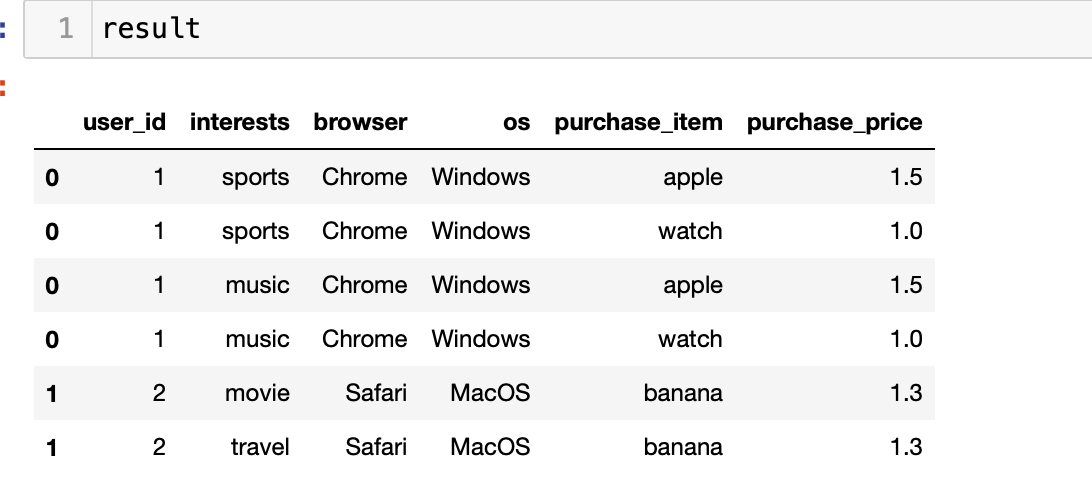This screenshot has width=1092, height=496.
Task: Click the first 'music' interests cell
Action: coord(257,285)
